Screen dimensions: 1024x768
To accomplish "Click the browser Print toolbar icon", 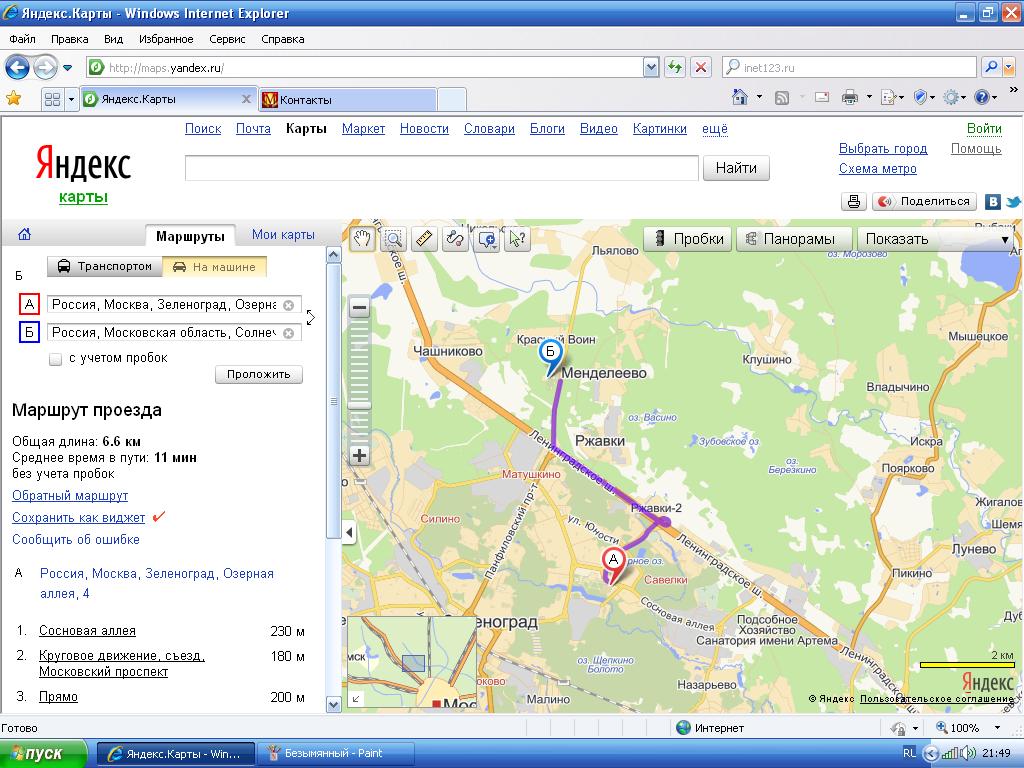I will coord(850,98).
